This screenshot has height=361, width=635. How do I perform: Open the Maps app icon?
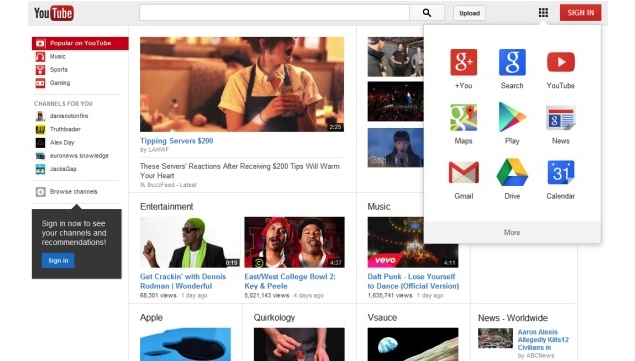pyautogui.click(x=463, y=117)
